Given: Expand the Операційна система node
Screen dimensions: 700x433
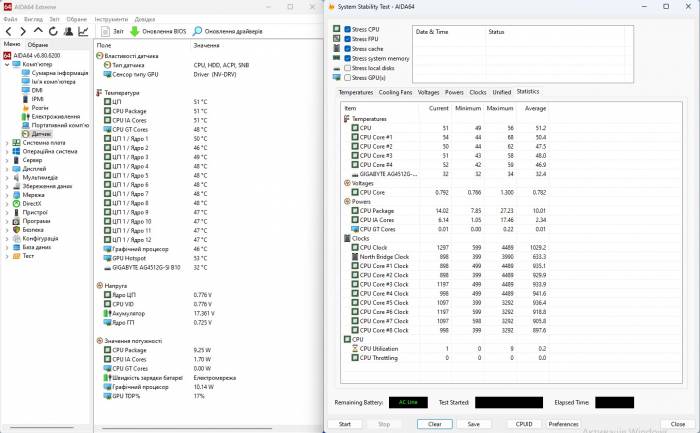Looking at the screenshot, I should click(7, 151).
